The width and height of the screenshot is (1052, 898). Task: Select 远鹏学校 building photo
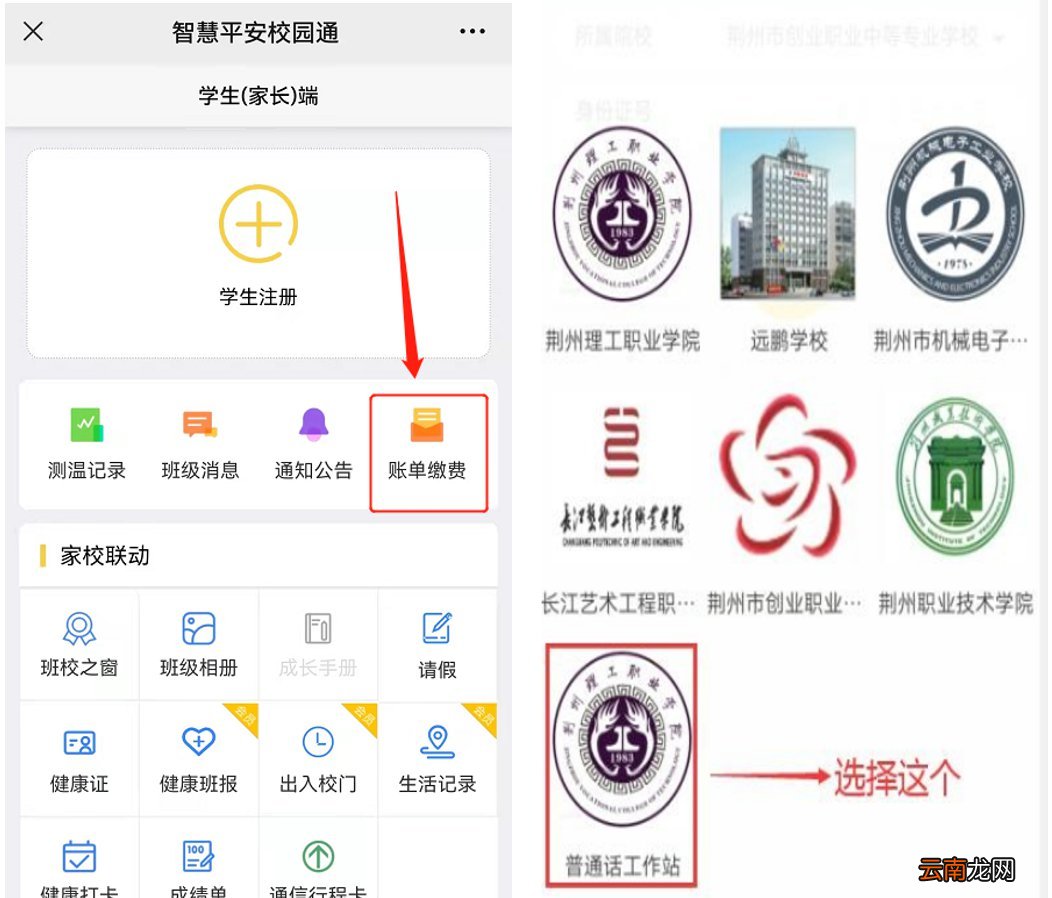pos(788,213)
